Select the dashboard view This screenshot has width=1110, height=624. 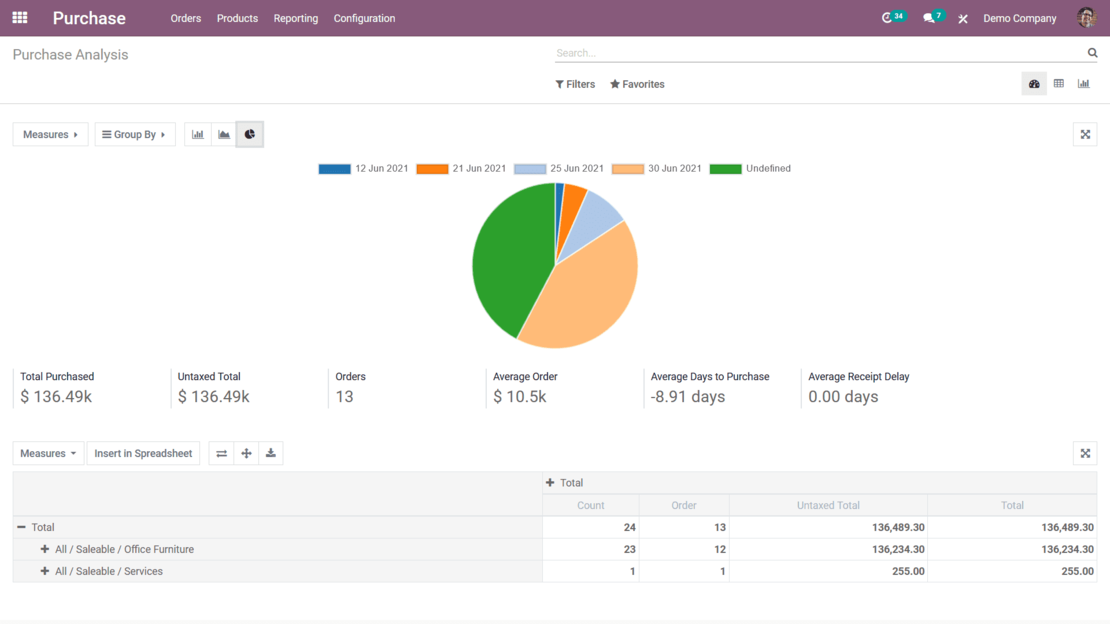coord(1034,83)
